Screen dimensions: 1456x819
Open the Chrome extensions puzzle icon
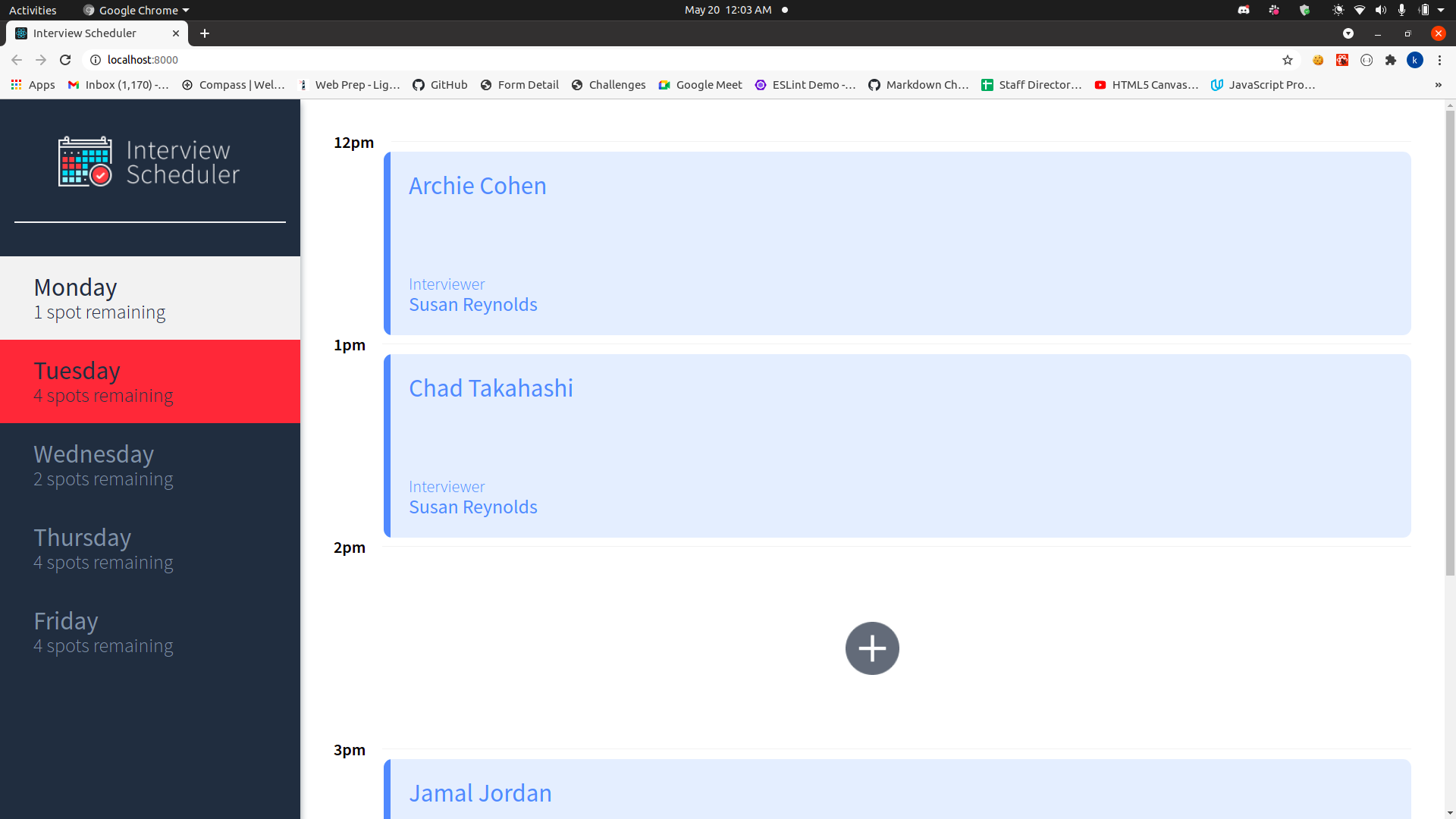(x=1392, y=60)
